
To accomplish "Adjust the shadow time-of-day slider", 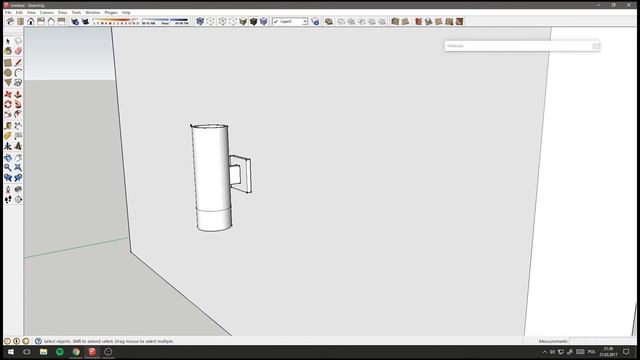I will (x=165, y=21).
